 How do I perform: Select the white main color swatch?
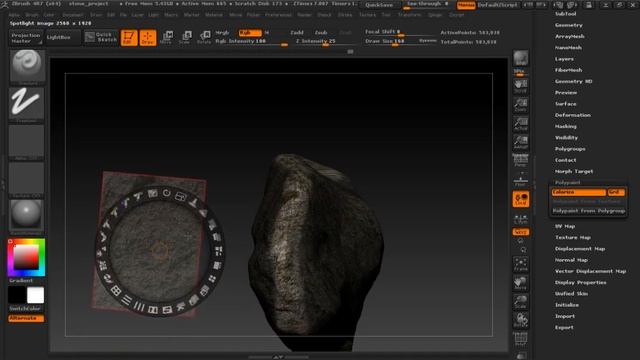tap(36, 295)
